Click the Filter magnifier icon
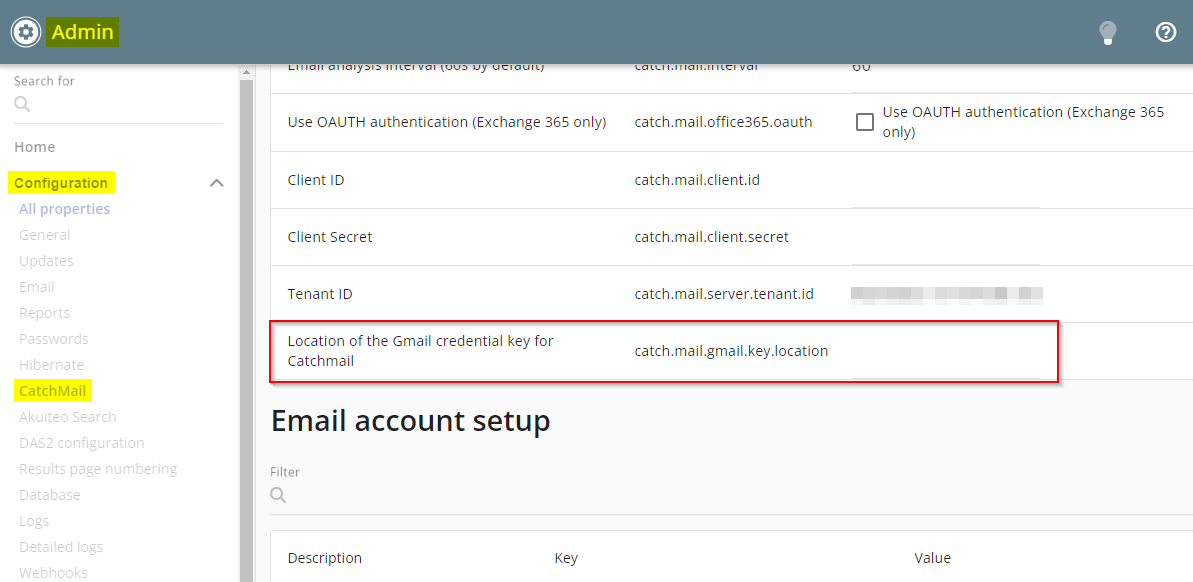Image resolution: width=1193 pixels, height=582 pixels. click(279, 495)
